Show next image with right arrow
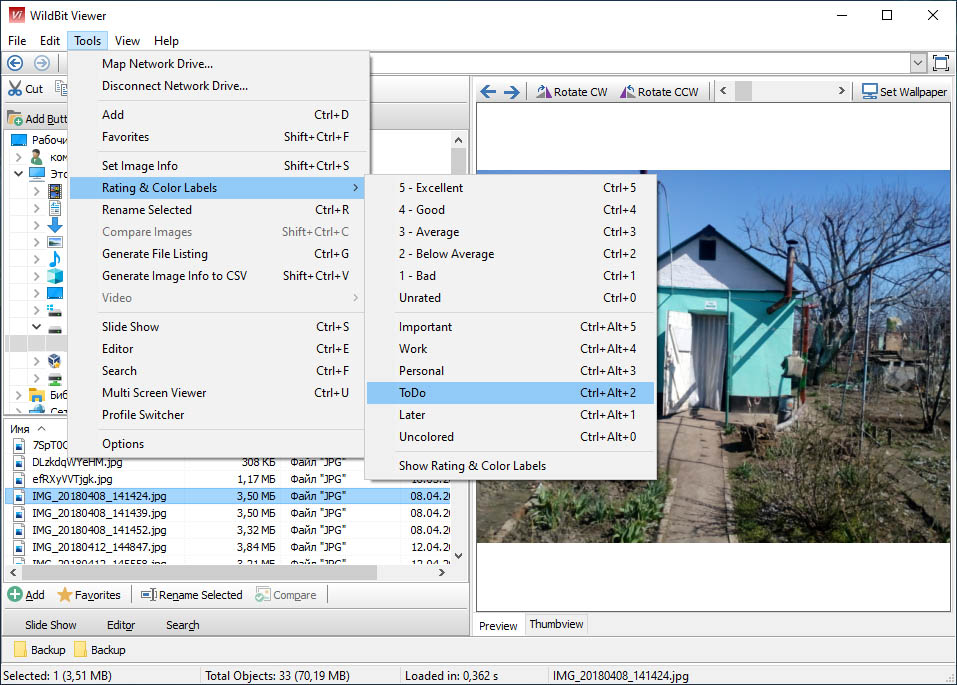 511,92
